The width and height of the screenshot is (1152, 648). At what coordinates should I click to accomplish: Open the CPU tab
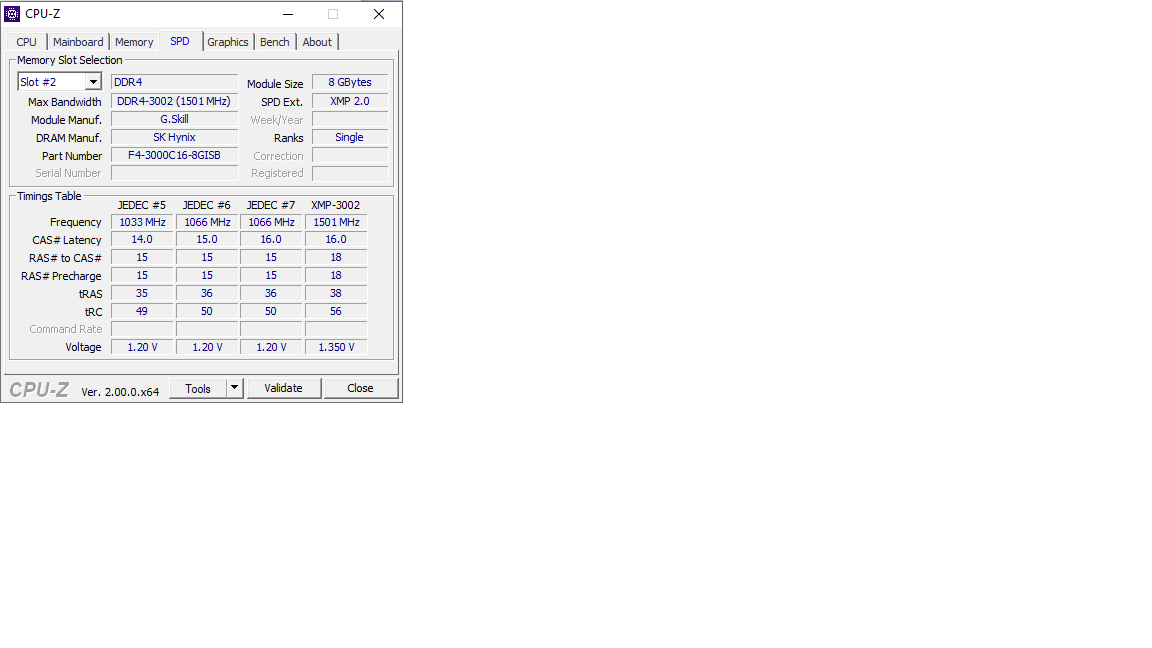(x=26, y=42)
